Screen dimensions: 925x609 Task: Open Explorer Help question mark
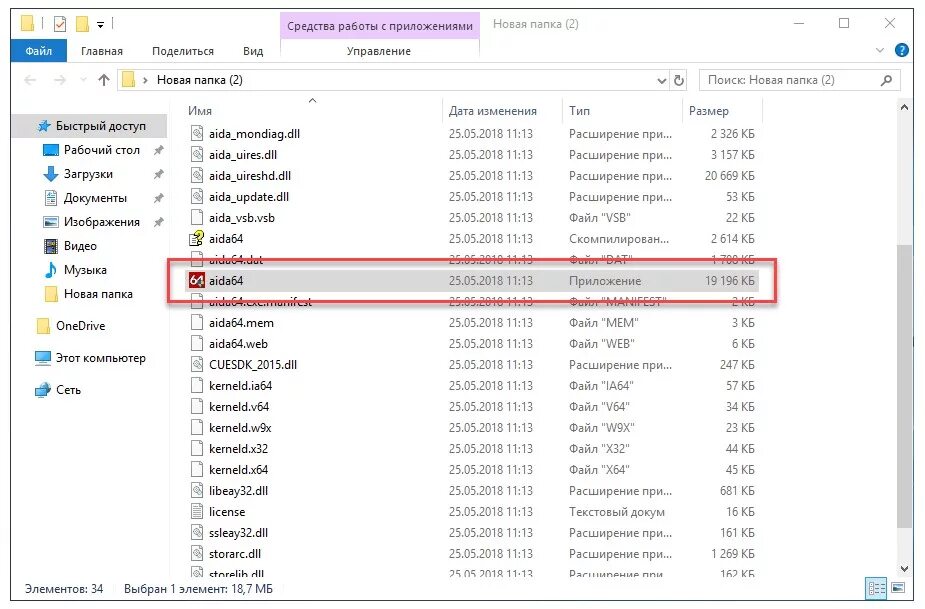[902, 50]
